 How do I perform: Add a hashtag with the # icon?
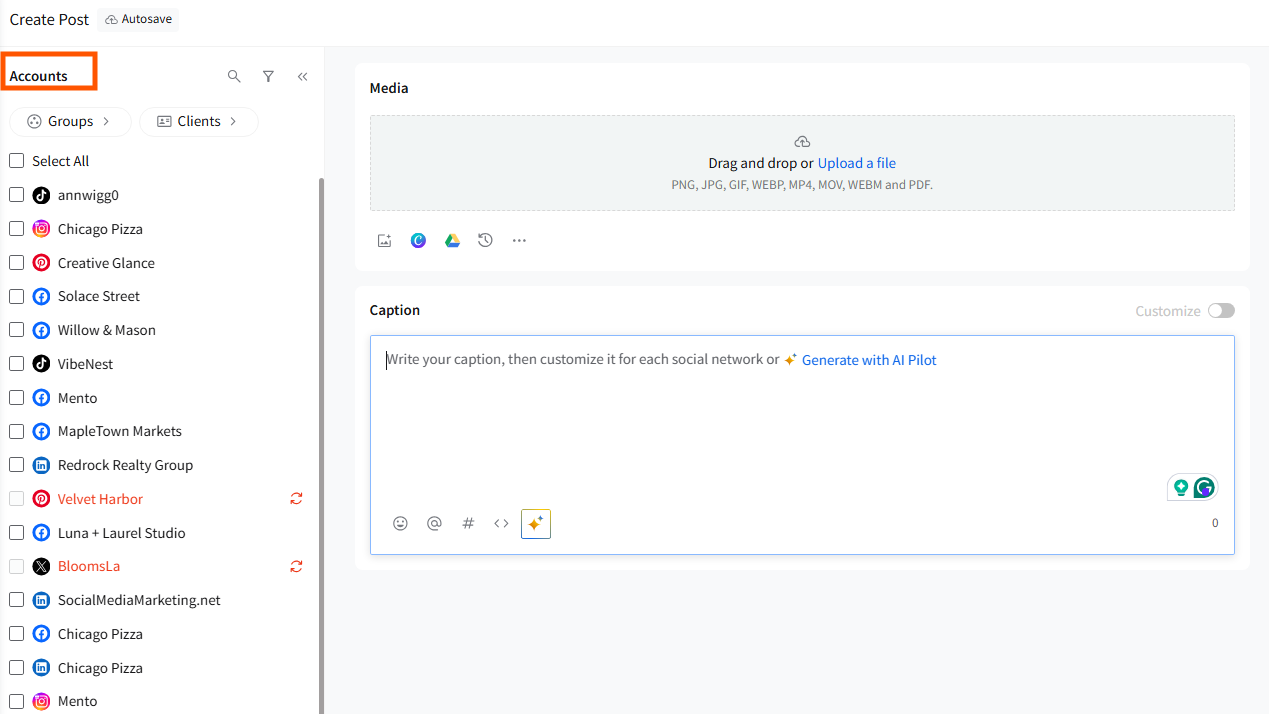[x=468, y=523]
